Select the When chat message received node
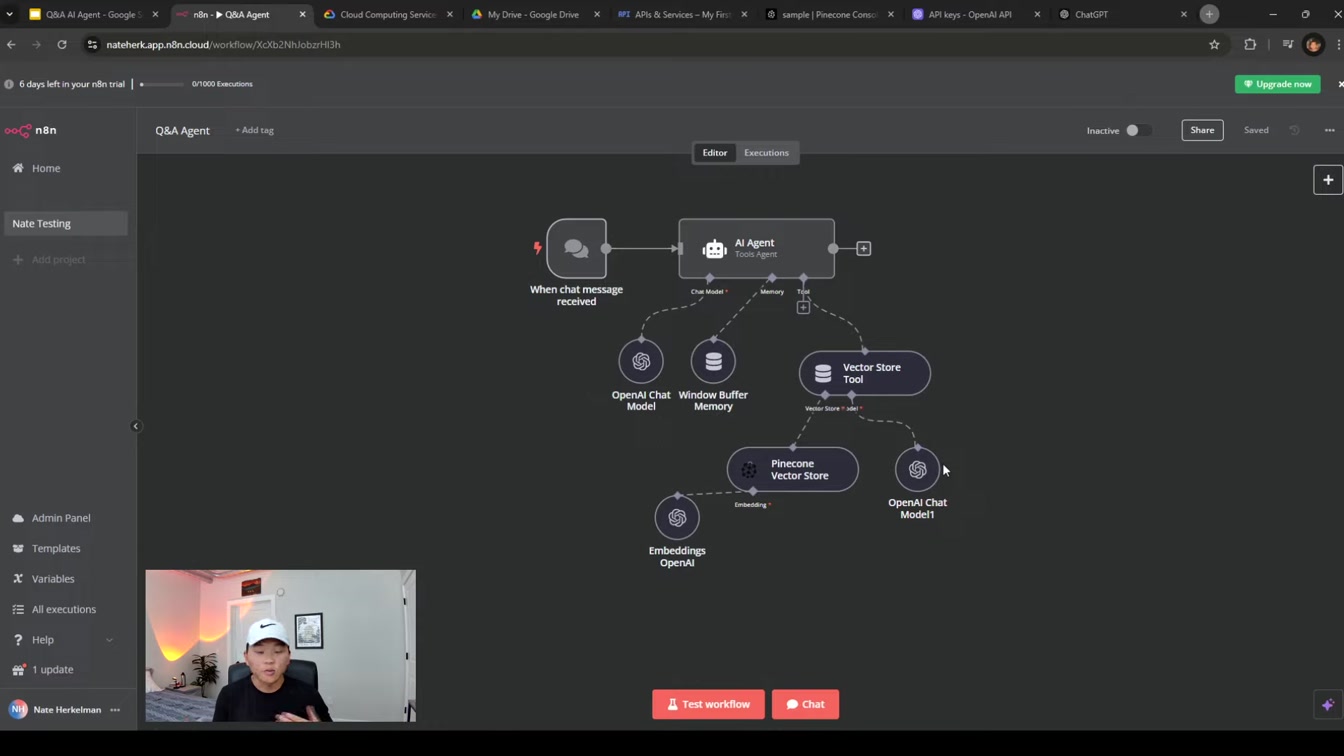The image size is (1344, 756). pyautogui.click(x=576, y=248)
